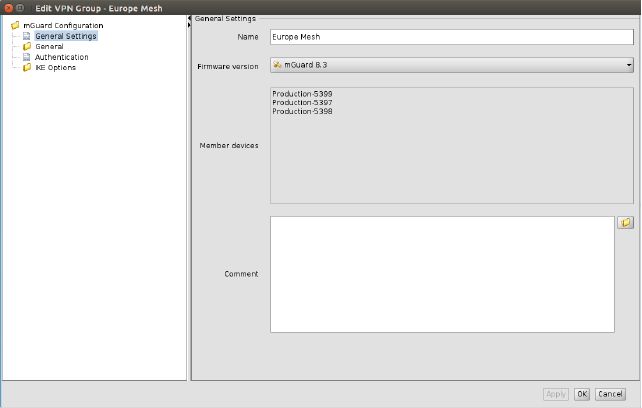Screen dimensions: 642x408
Task: Click the Authentication page icon in the tree
Action: (x=27, y=57)
